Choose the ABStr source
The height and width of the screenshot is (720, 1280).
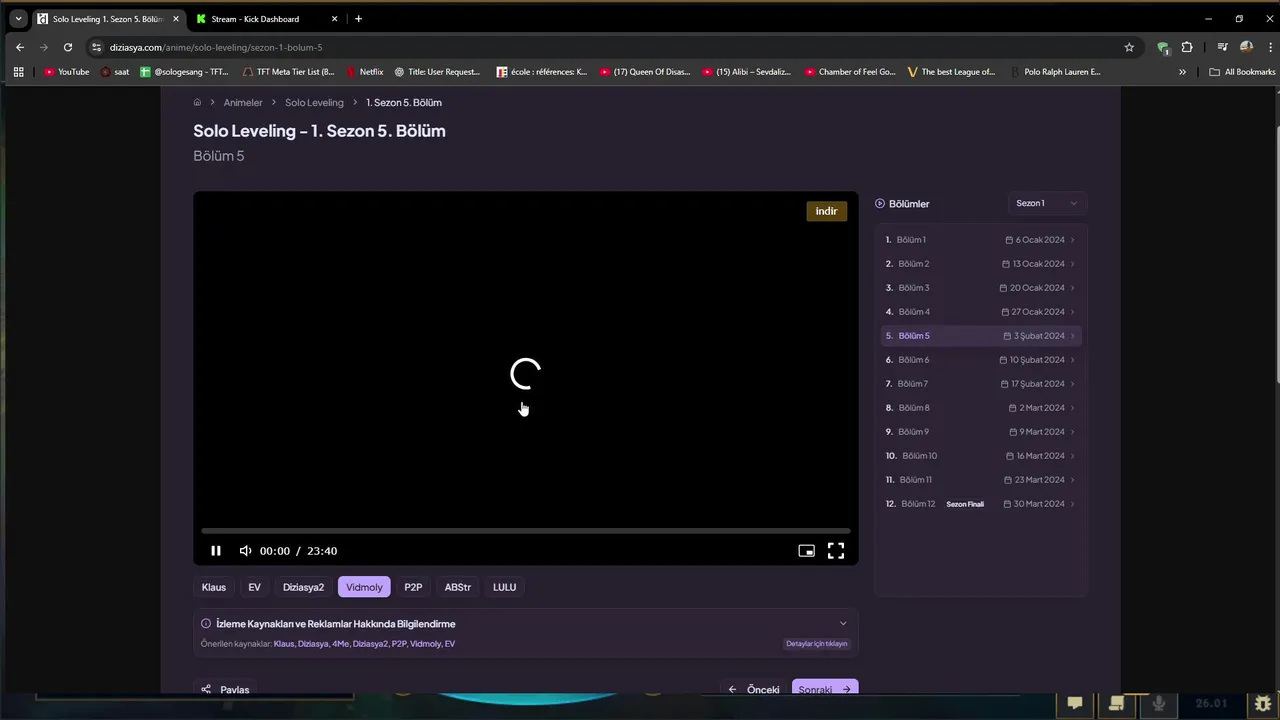[457, 587]
